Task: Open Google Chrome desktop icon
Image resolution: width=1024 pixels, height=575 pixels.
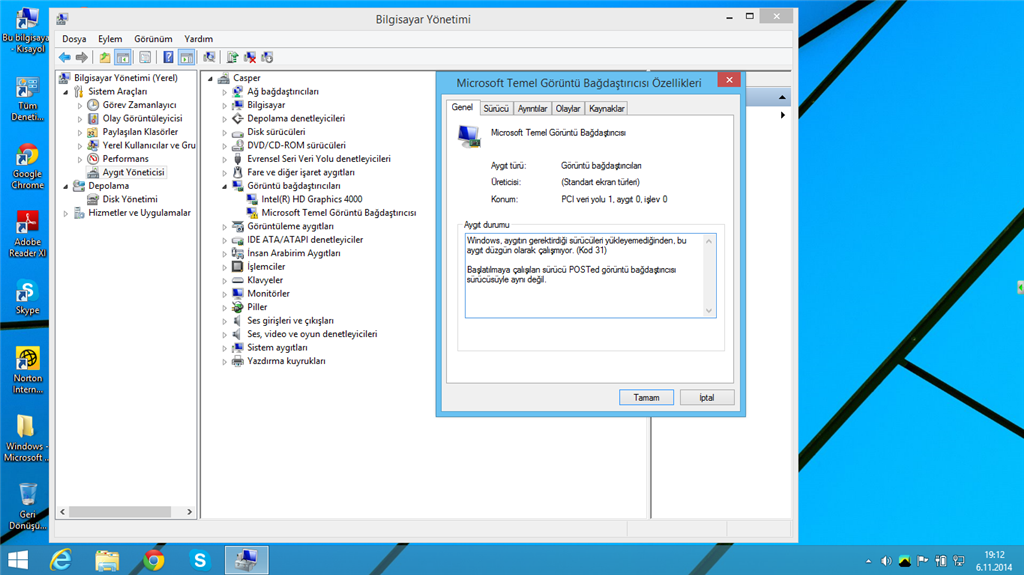Action: tap(27, 167)
